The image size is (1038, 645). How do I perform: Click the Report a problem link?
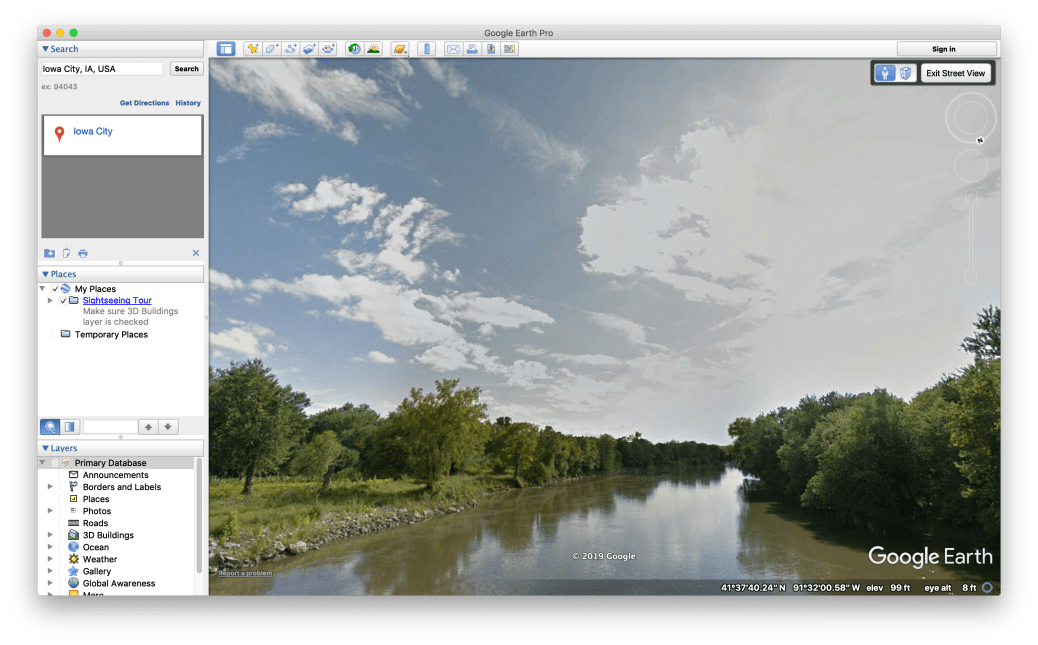pyautogui.click(x=244, y=573)
